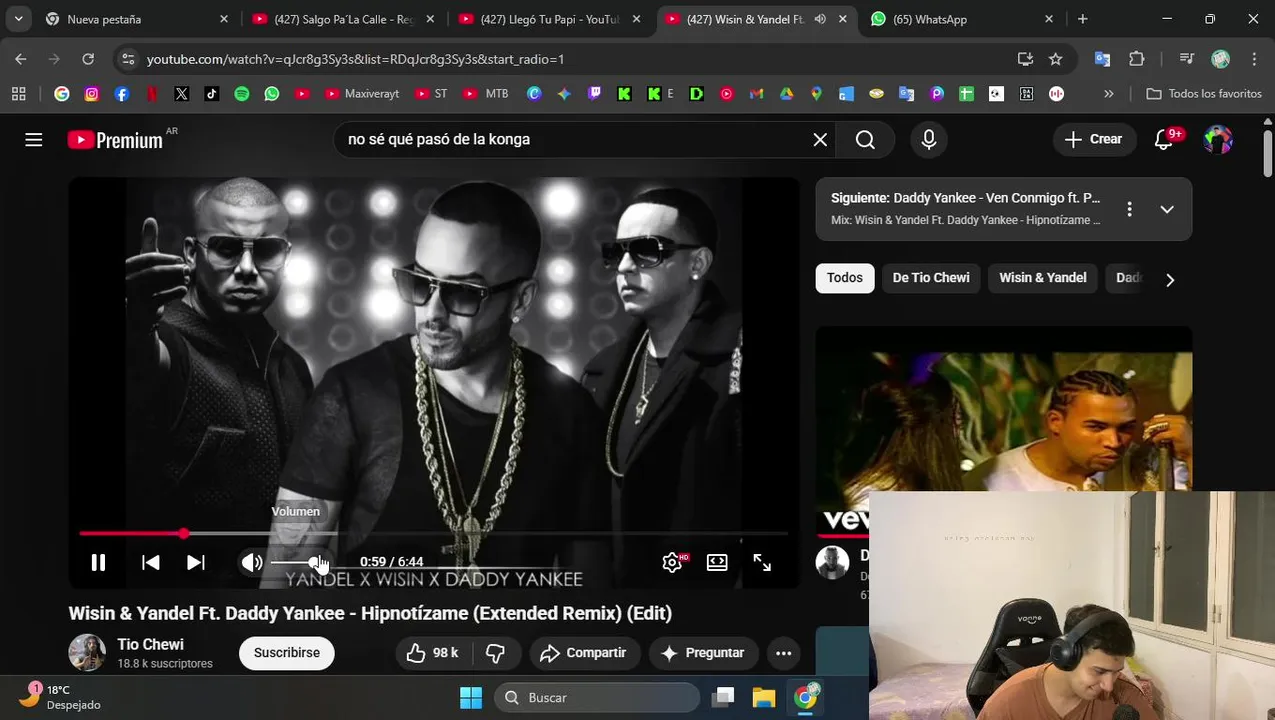Start voice search with the microphone
The width and height of the screenshot is (1275, 720).
(x=929, y=139)
